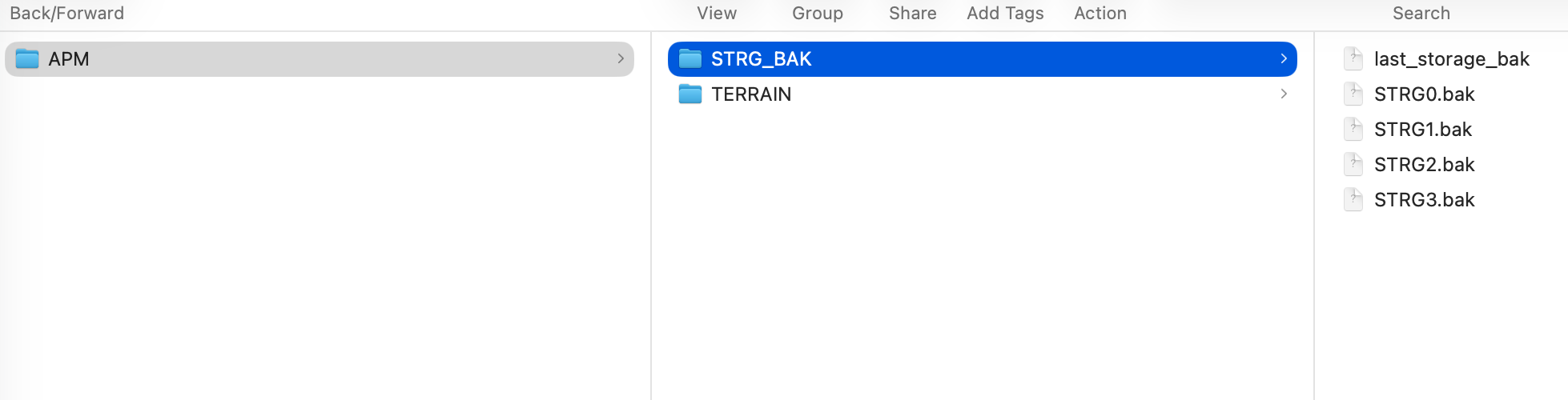Click the last_storage_bak file icon
This screenshot has height=400, width=1568.
(x=1353, y=59)
